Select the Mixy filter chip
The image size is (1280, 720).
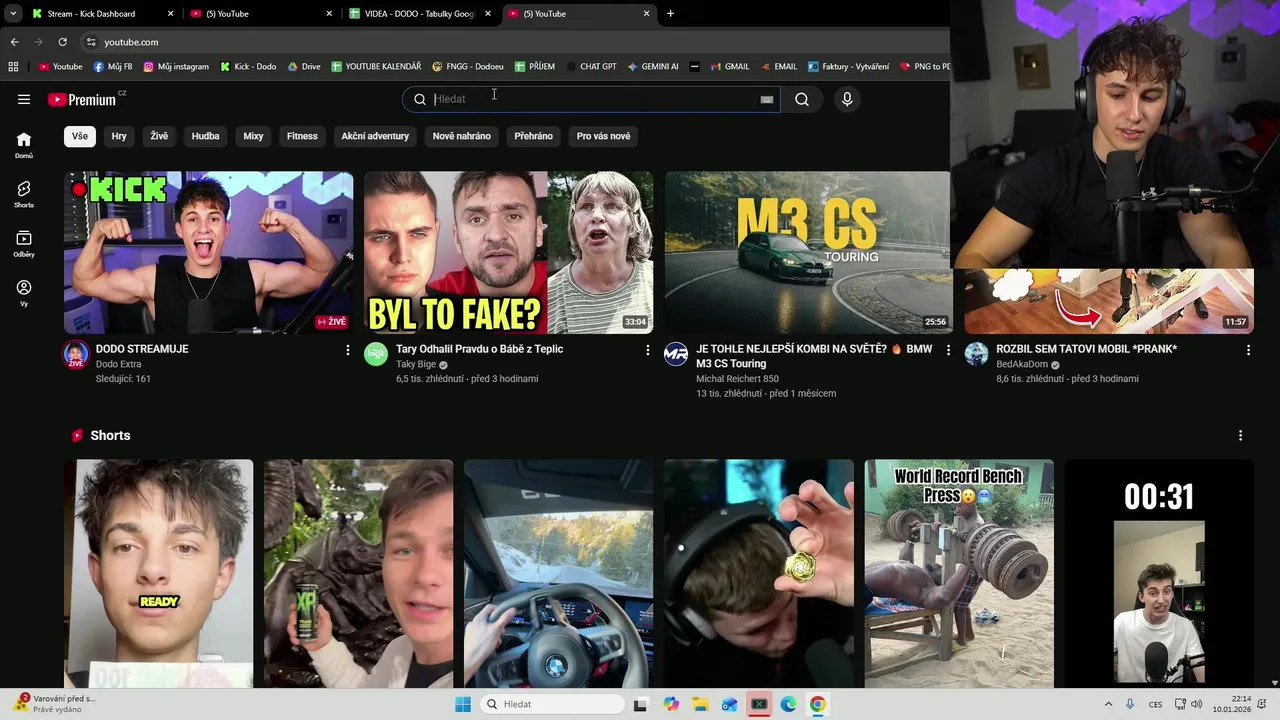[253, 136]
